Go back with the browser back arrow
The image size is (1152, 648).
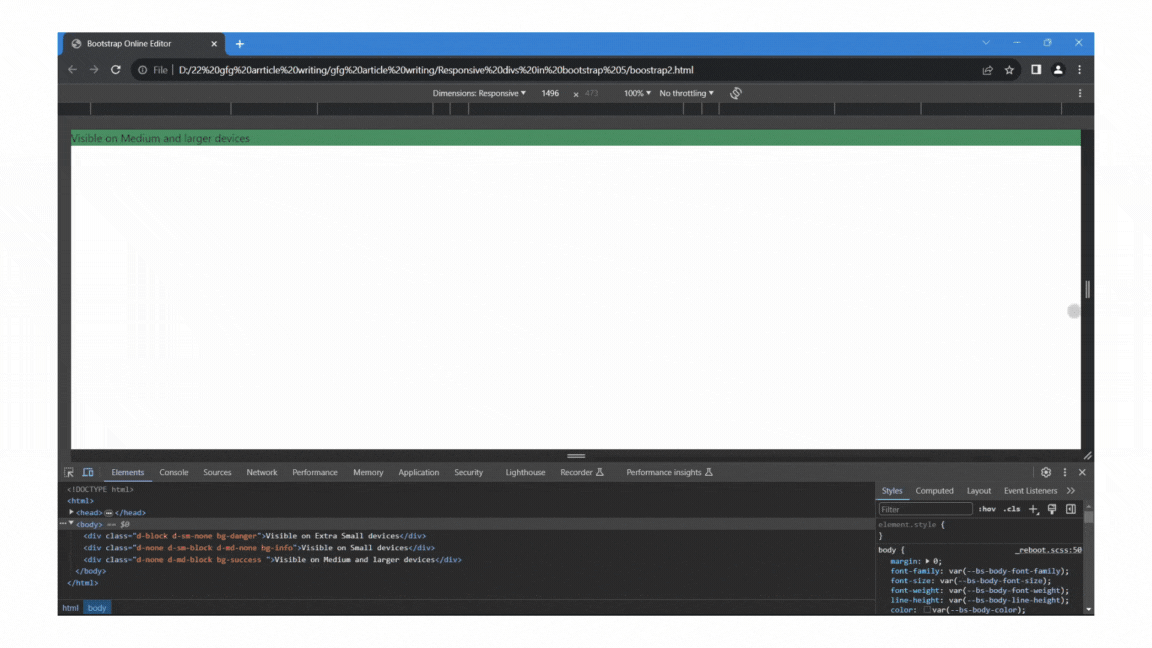pyautogui.click(x=72, y=70)
